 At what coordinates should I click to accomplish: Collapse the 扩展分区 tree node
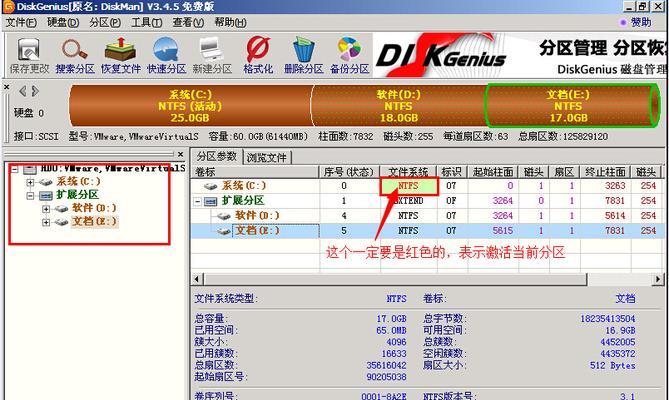pos(30,196)
